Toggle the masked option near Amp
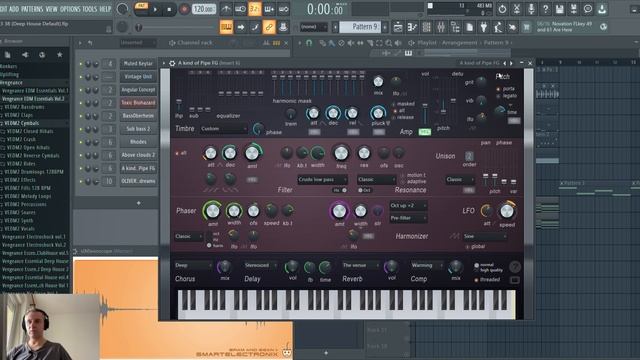This screenshot has width=640, height=360. [403, 104]
